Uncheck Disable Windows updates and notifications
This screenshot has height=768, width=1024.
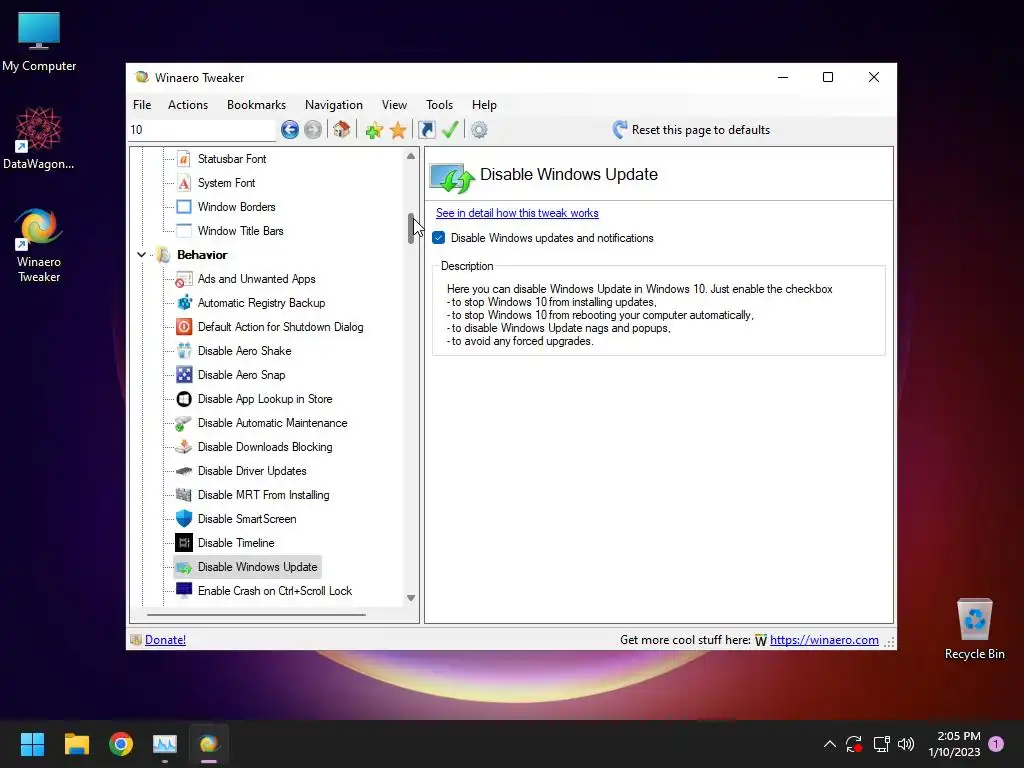tap(439, 238)
